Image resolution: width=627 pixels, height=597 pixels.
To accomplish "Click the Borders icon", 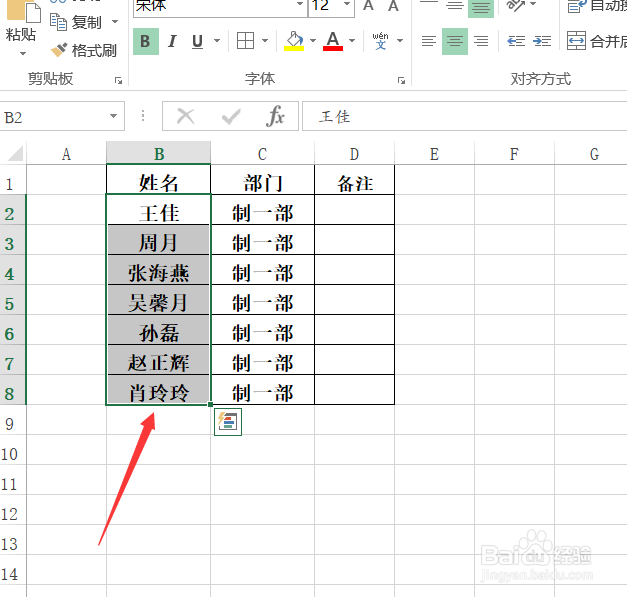I will click(245, 41).
